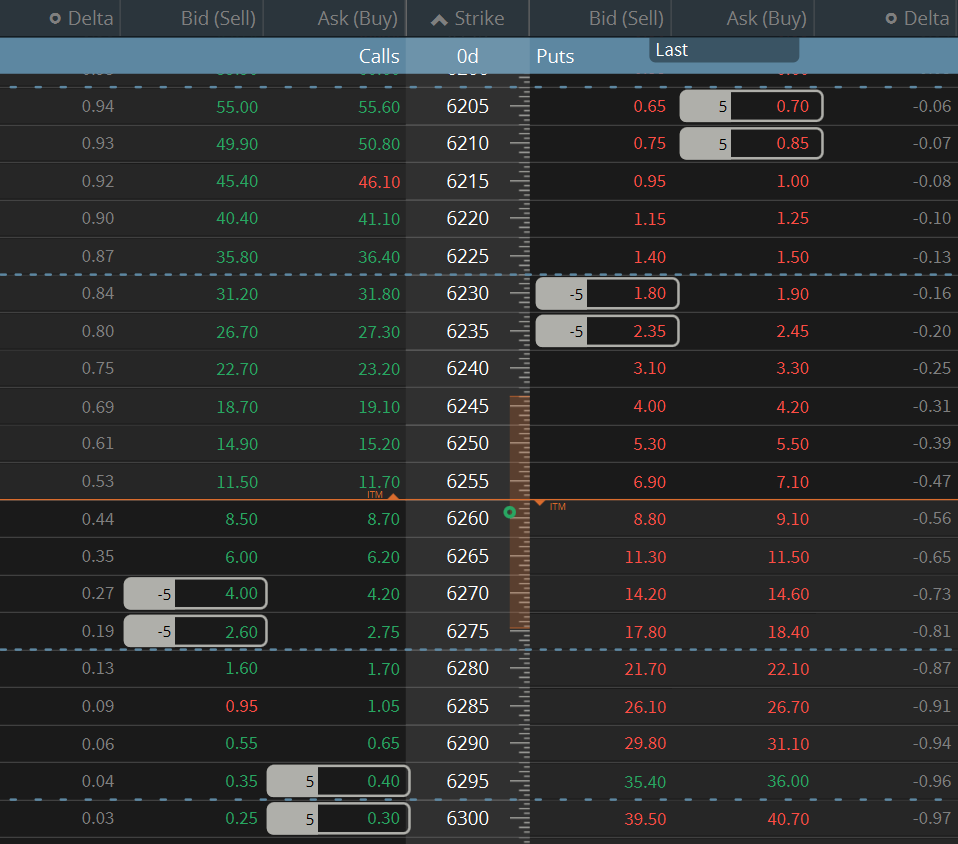Select the puts Bid (Sell) column header
The image size is (958, 844).
click(x=626, y=18)
